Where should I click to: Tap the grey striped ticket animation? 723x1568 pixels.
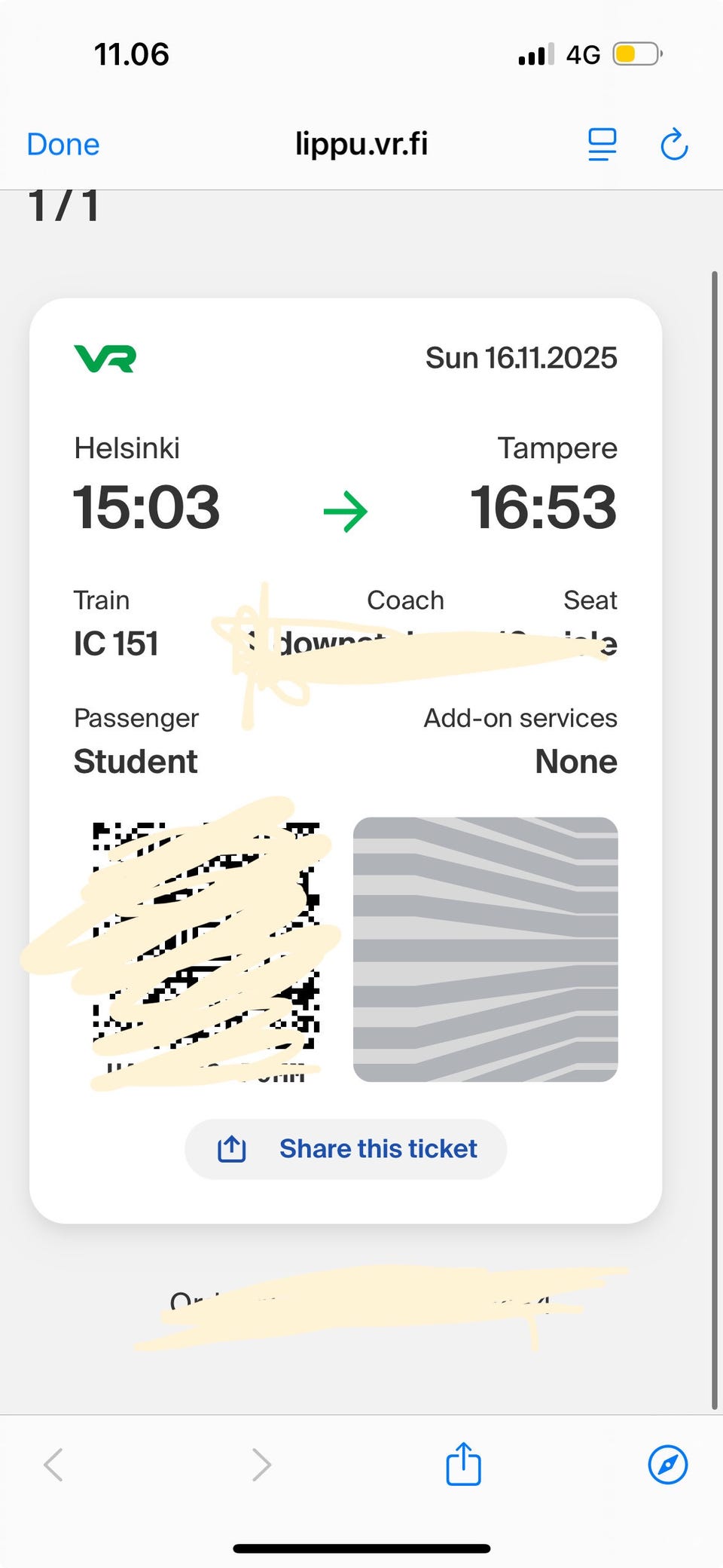click(x=485, y=949)
